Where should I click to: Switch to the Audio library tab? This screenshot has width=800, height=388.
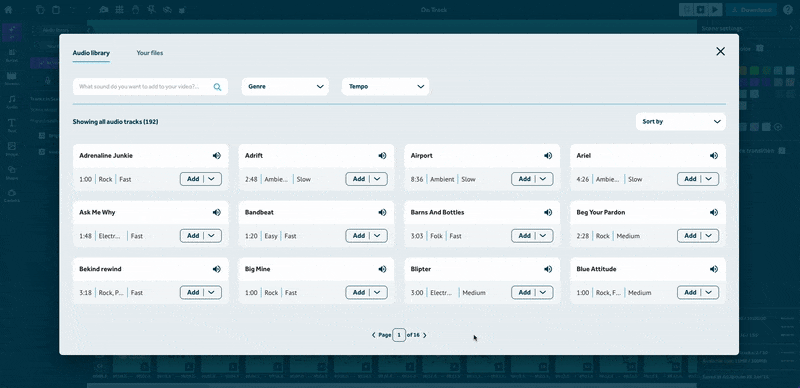91,53
